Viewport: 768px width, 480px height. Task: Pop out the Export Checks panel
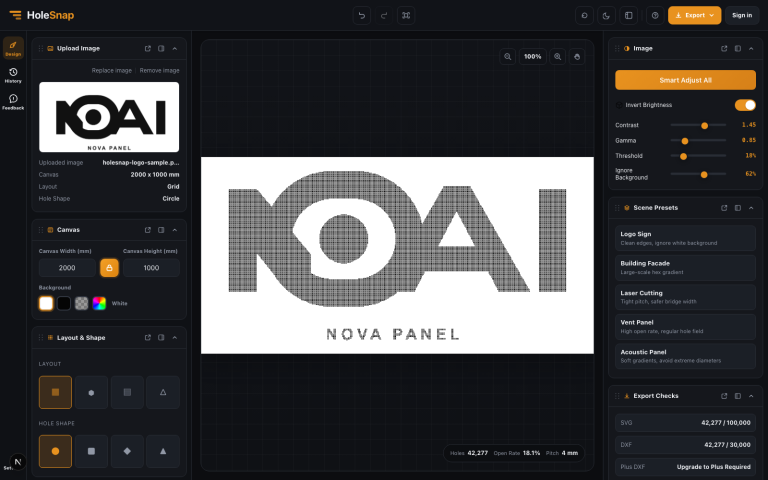tap(724, 396)
